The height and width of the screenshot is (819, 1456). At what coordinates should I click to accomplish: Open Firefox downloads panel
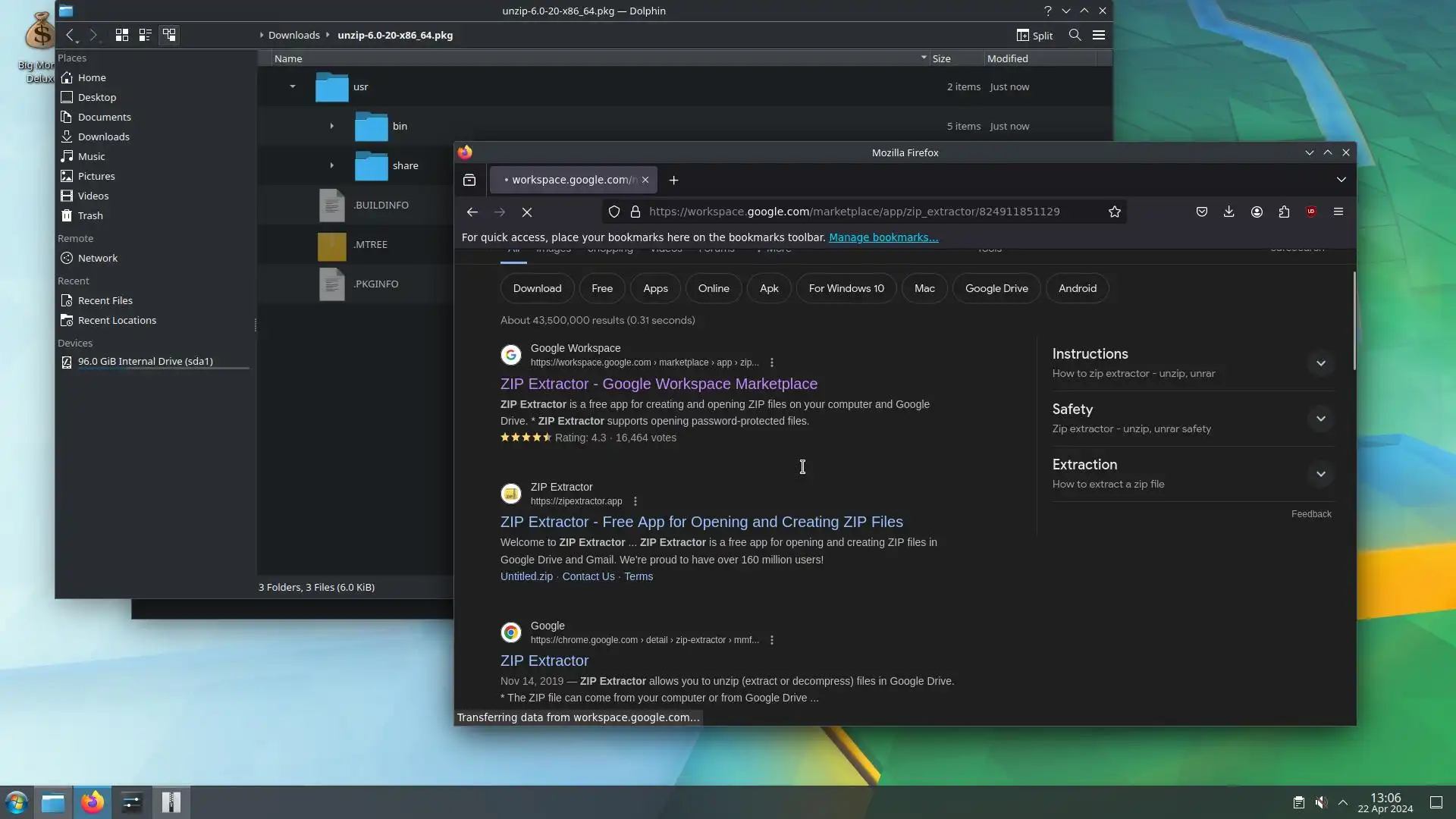click(1228, 212)
